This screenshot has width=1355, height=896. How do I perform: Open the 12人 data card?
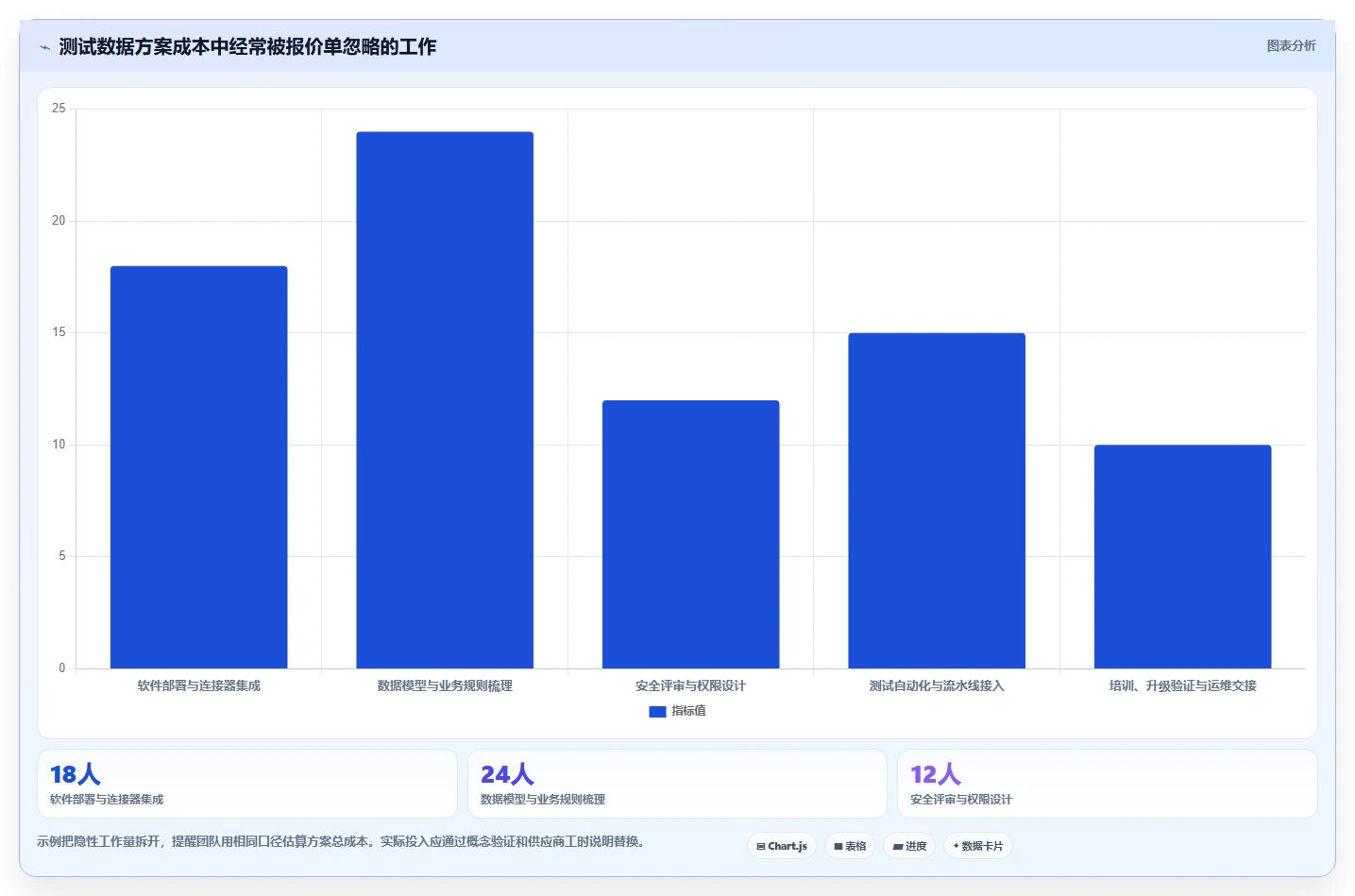click(1108, 784)
